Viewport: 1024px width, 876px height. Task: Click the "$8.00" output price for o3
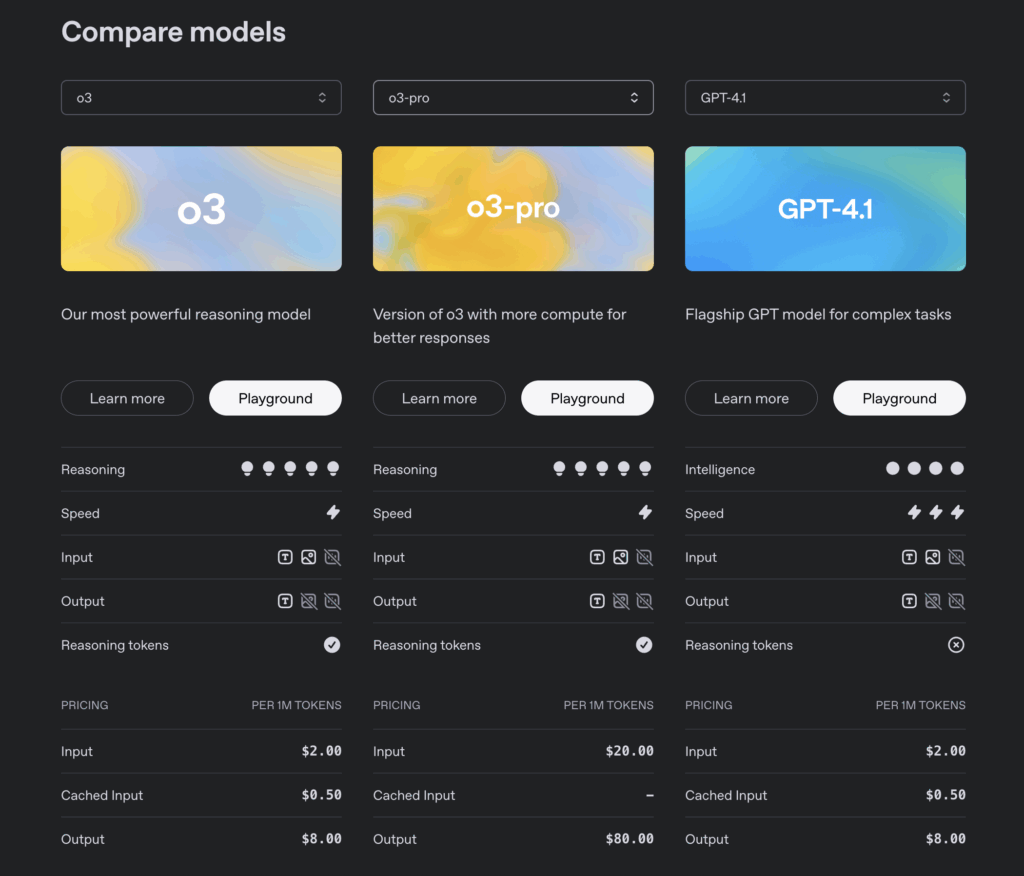321,839
